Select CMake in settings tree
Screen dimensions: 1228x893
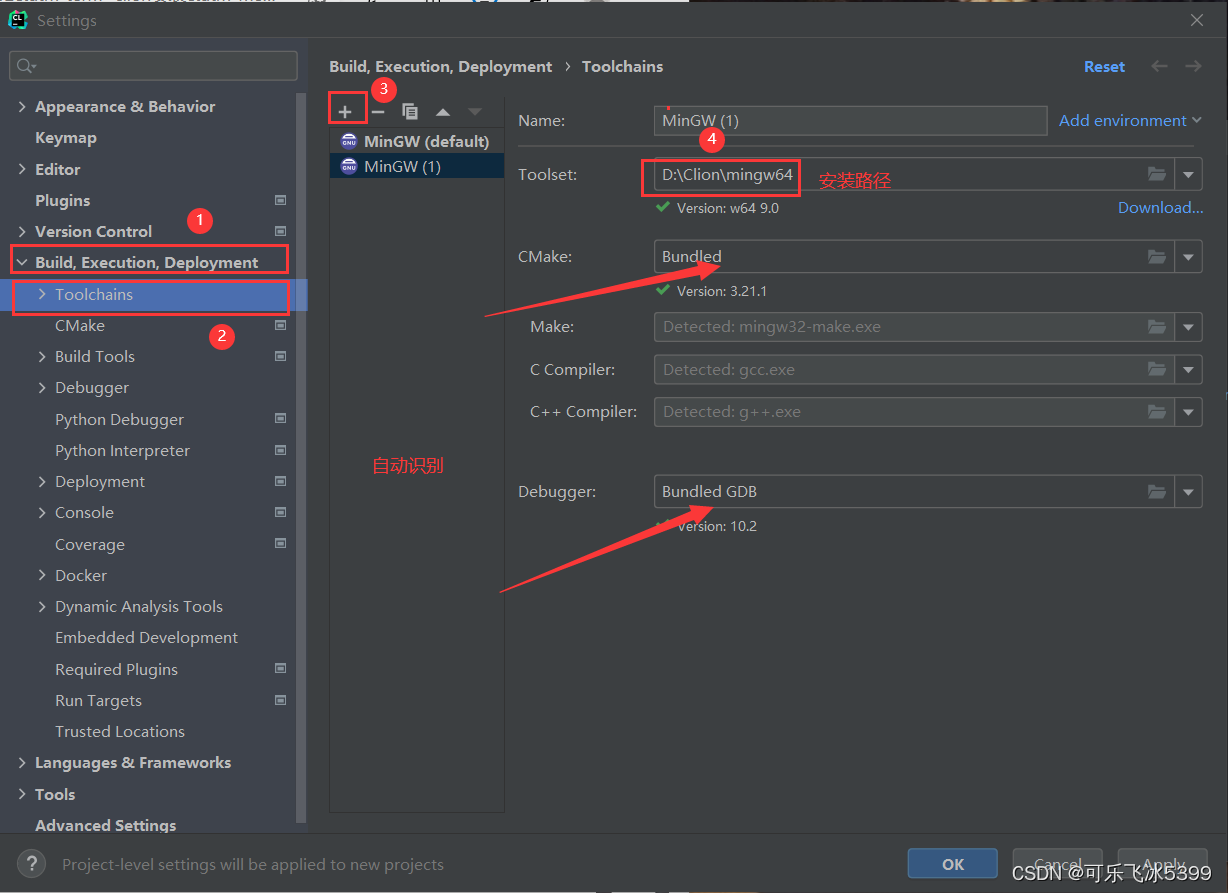pos(80,325)
